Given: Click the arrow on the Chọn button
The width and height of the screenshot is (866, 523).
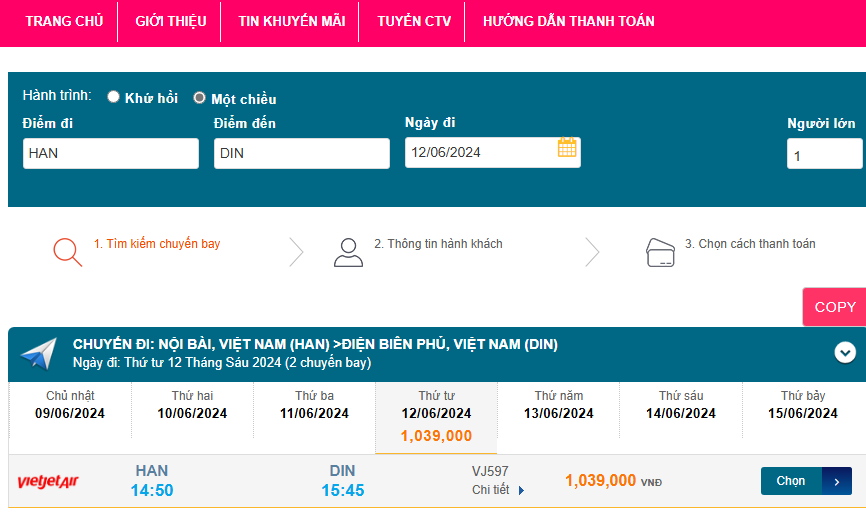Looking at the screenshot, I should (836, 481).
